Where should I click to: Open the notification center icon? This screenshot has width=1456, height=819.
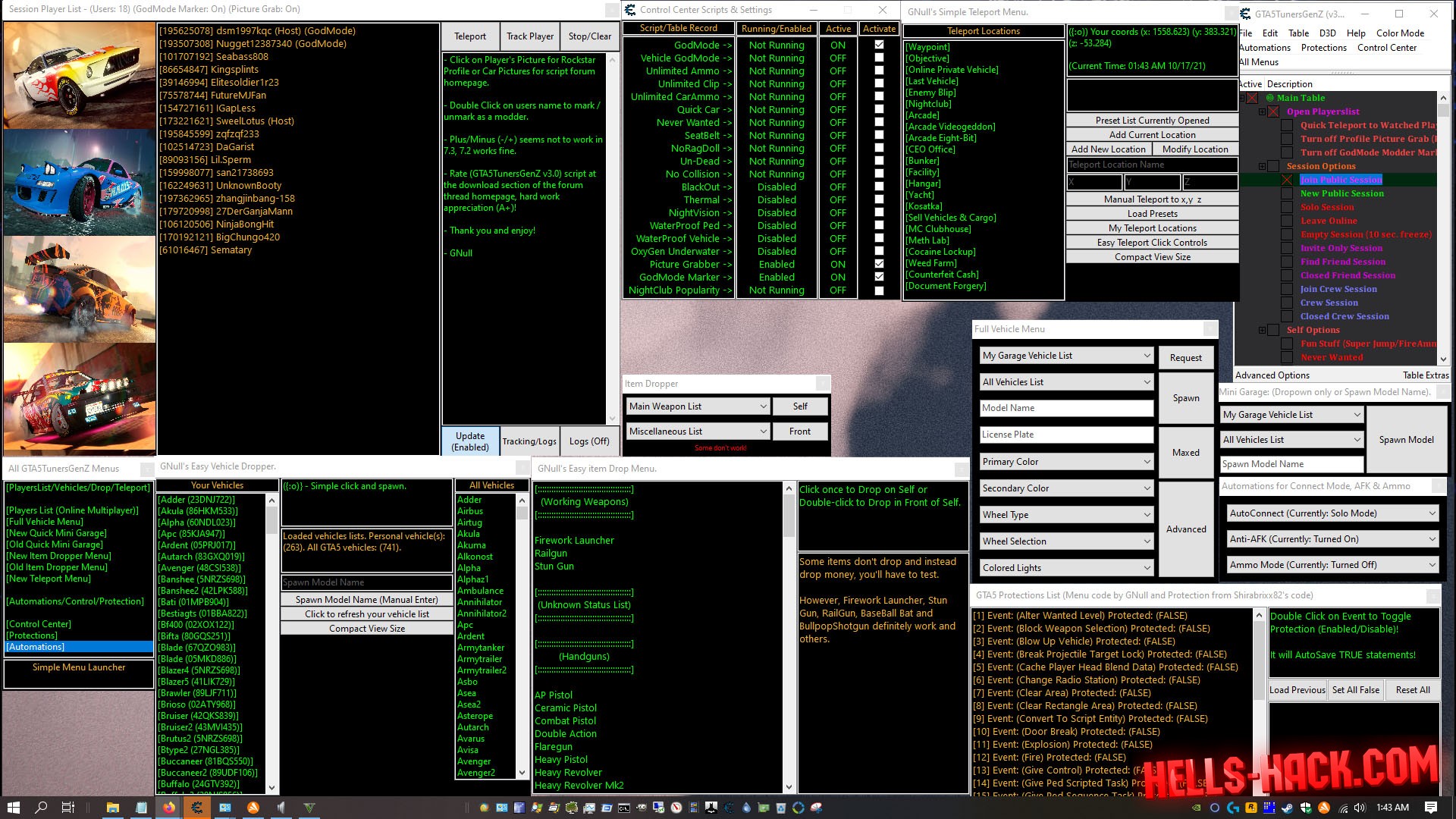point(1431,808)
